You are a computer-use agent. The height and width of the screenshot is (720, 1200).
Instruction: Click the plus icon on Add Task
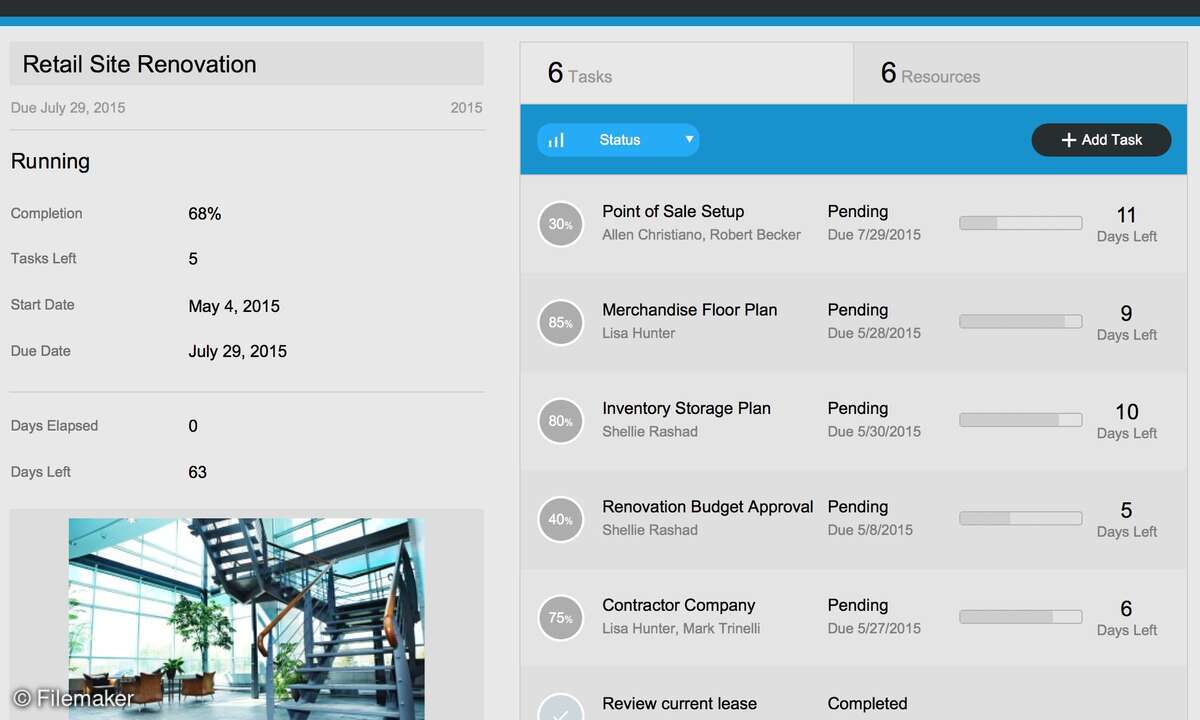[x=1068, y=140]
